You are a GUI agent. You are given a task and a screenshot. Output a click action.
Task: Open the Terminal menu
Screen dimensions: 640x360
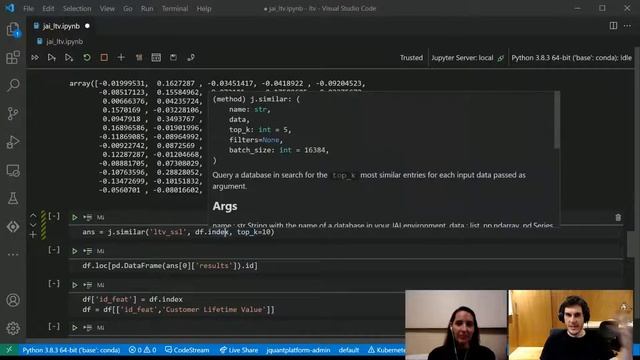175,9
